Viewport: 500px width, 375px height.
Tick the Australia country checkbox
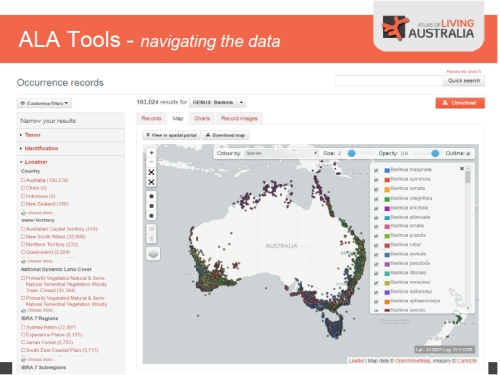point(23,180)
